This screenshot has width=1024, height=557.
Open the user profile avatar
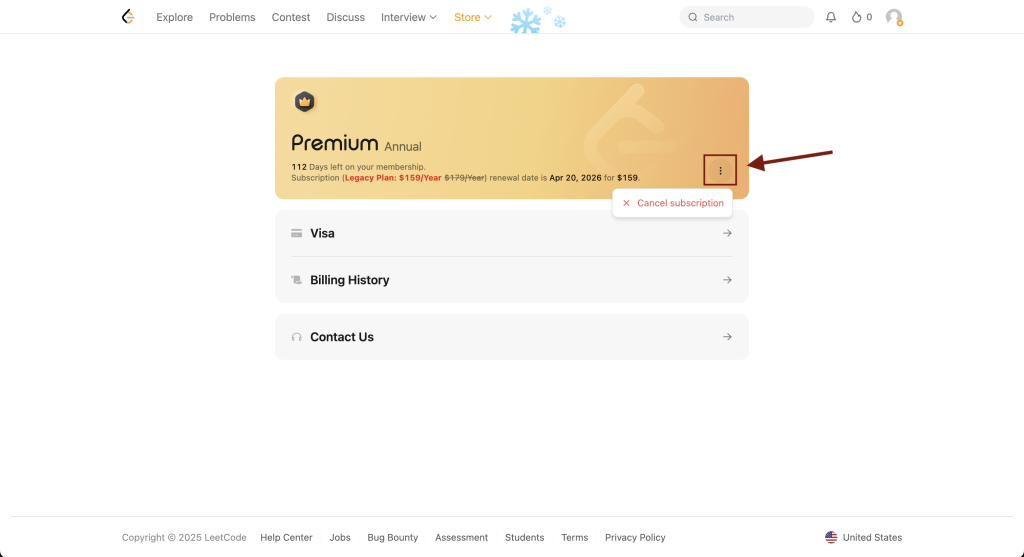894,17
